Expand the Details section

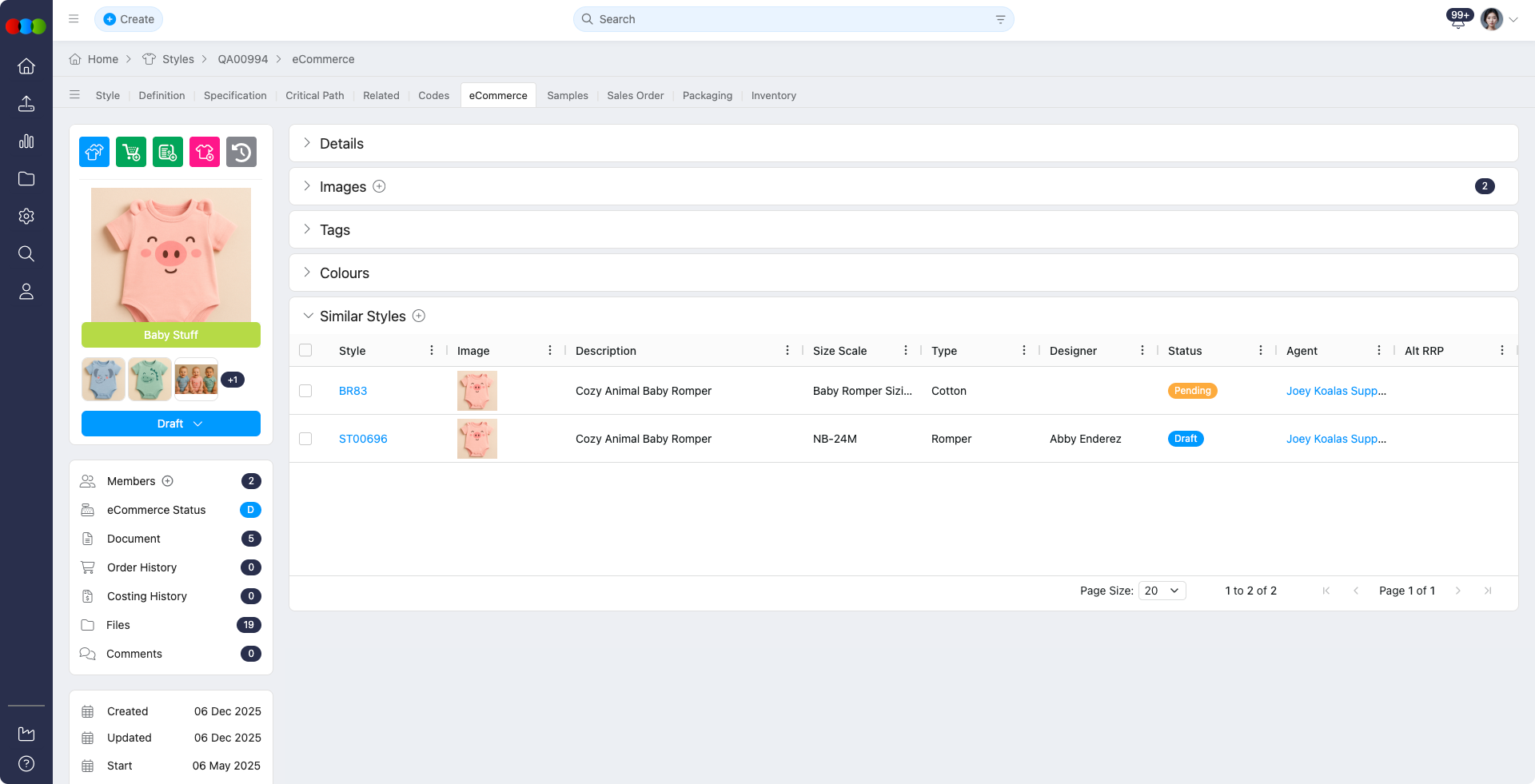coord(307,143)
